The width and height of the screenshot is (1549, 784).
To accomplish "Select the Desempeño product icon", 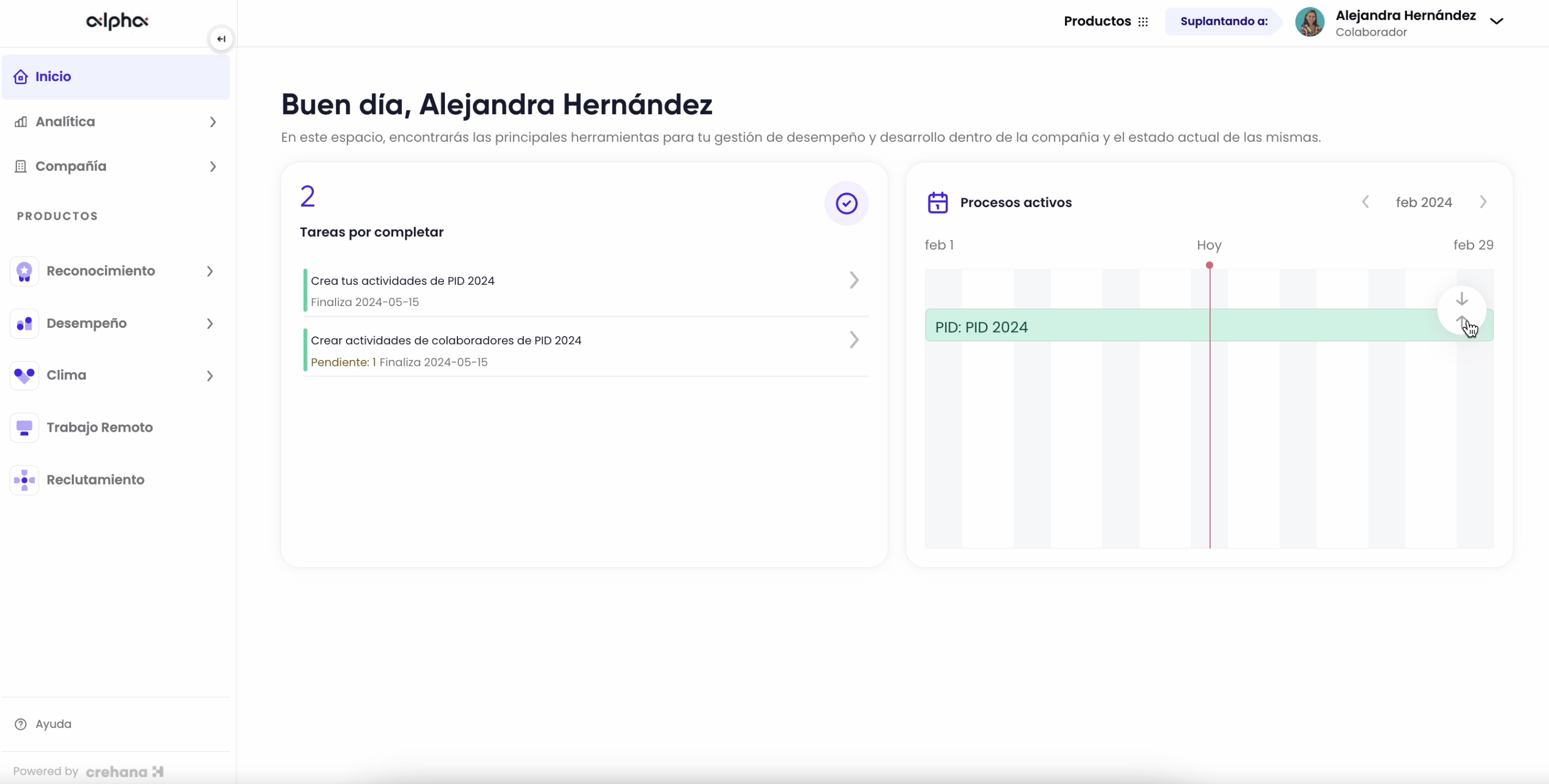I will [x=23, y=323].
